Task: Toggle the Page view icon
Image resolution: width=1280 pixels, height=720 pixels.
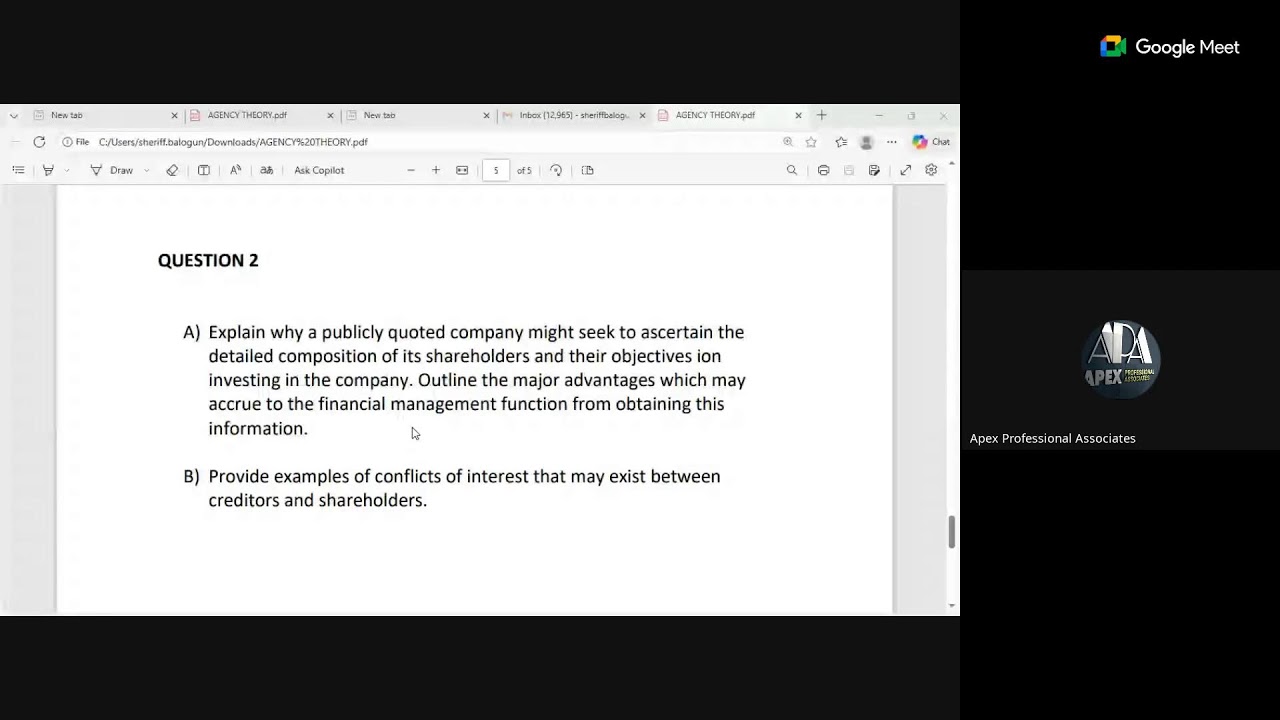Action: [588, 170]
